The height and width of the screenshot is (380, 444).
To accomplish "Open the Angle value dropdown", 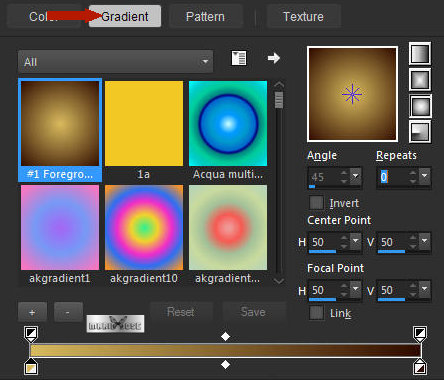I will click(x=355, y=176).
